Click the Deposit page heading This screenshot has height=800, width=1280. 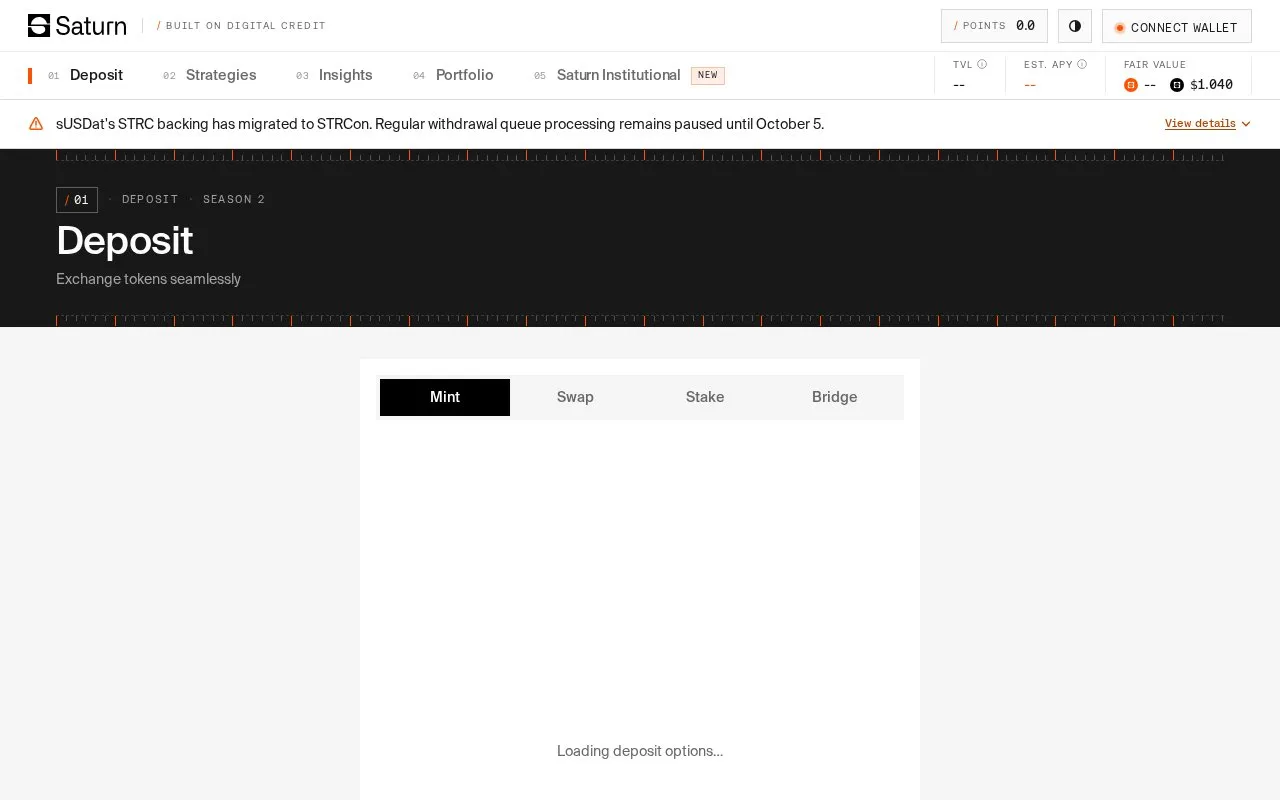tap(125, 241)
